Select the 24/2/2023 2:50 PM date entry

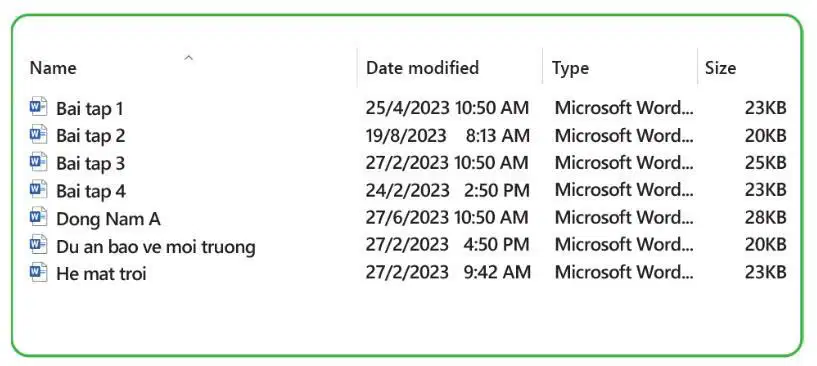coord(448,190)
